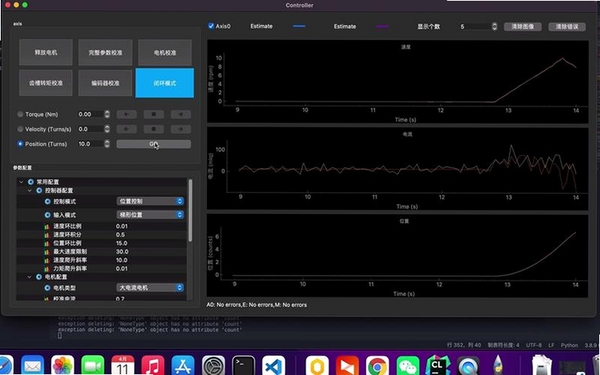Collapse the 电机配置 tree node arrow
The width and height of the screenshot is (600, 375).
pyautogui.click(x=30, y=277)
